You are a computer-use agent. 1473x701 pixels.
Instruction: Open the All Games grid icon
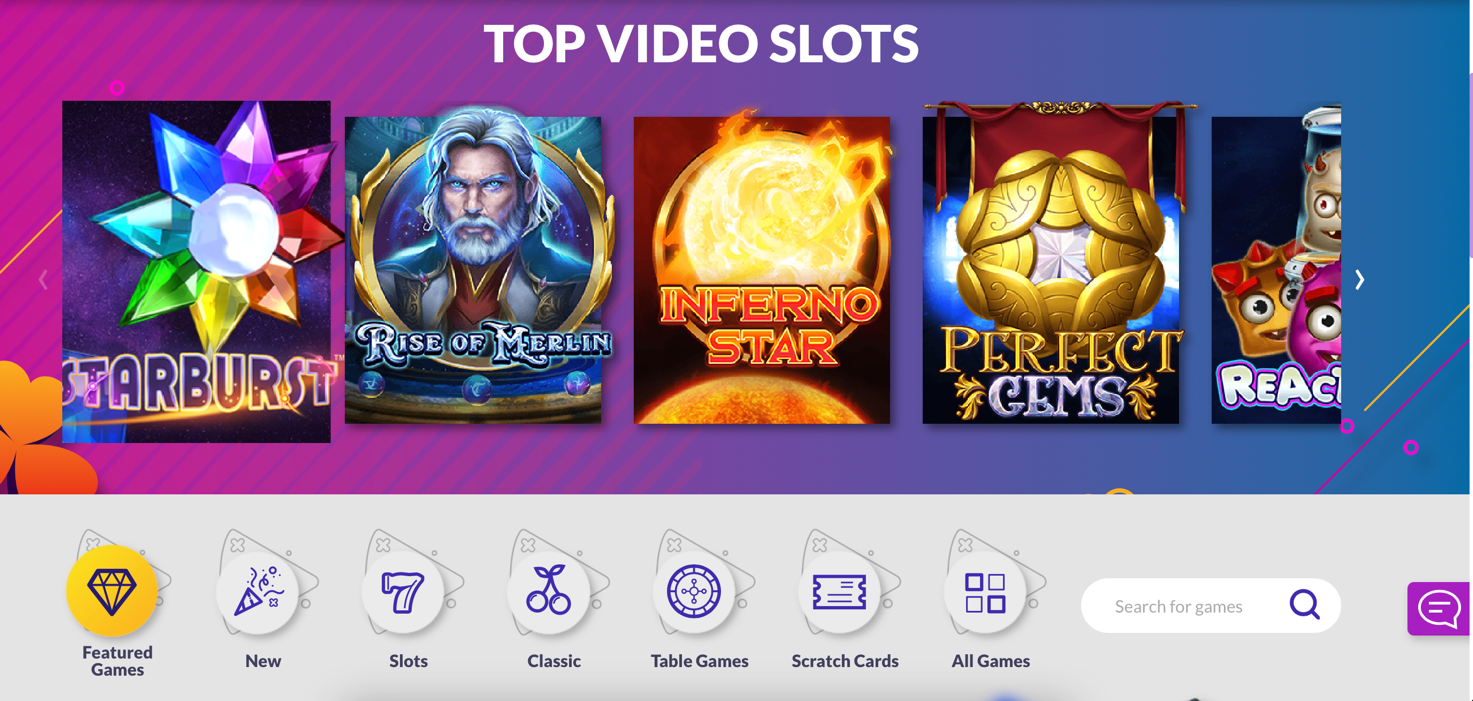tap(985, 591)
